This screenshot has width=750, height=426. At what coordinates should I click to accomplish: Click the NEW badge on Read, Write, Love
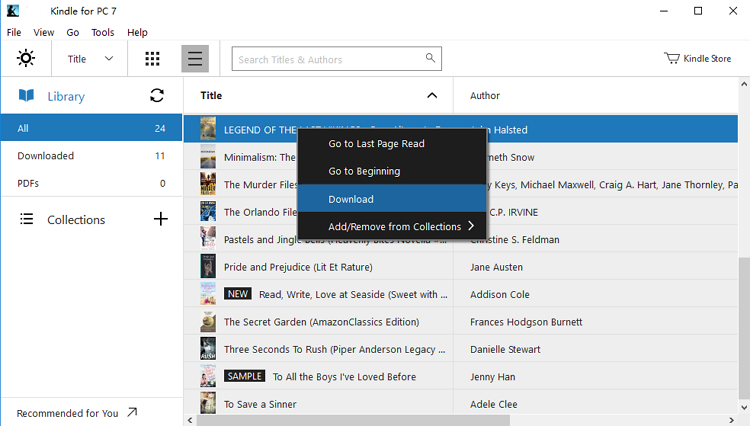pos(238,294)
